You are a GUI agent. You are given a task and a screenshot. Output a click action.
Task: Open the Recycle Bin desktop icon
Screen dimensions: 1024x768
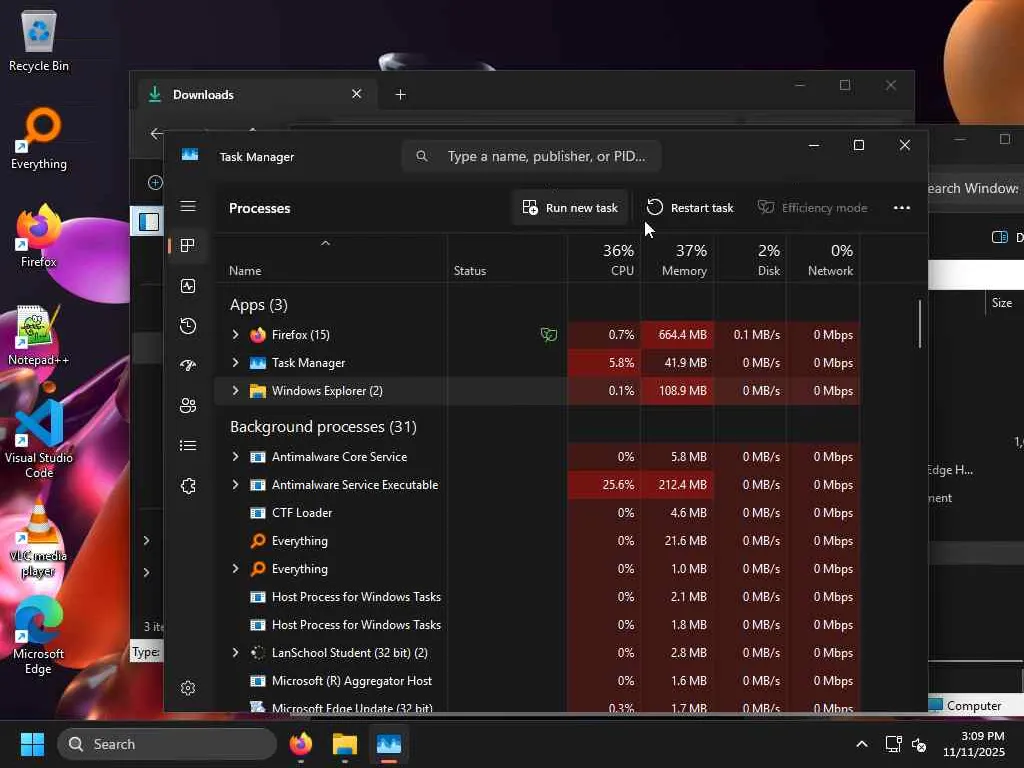[39, 40]
